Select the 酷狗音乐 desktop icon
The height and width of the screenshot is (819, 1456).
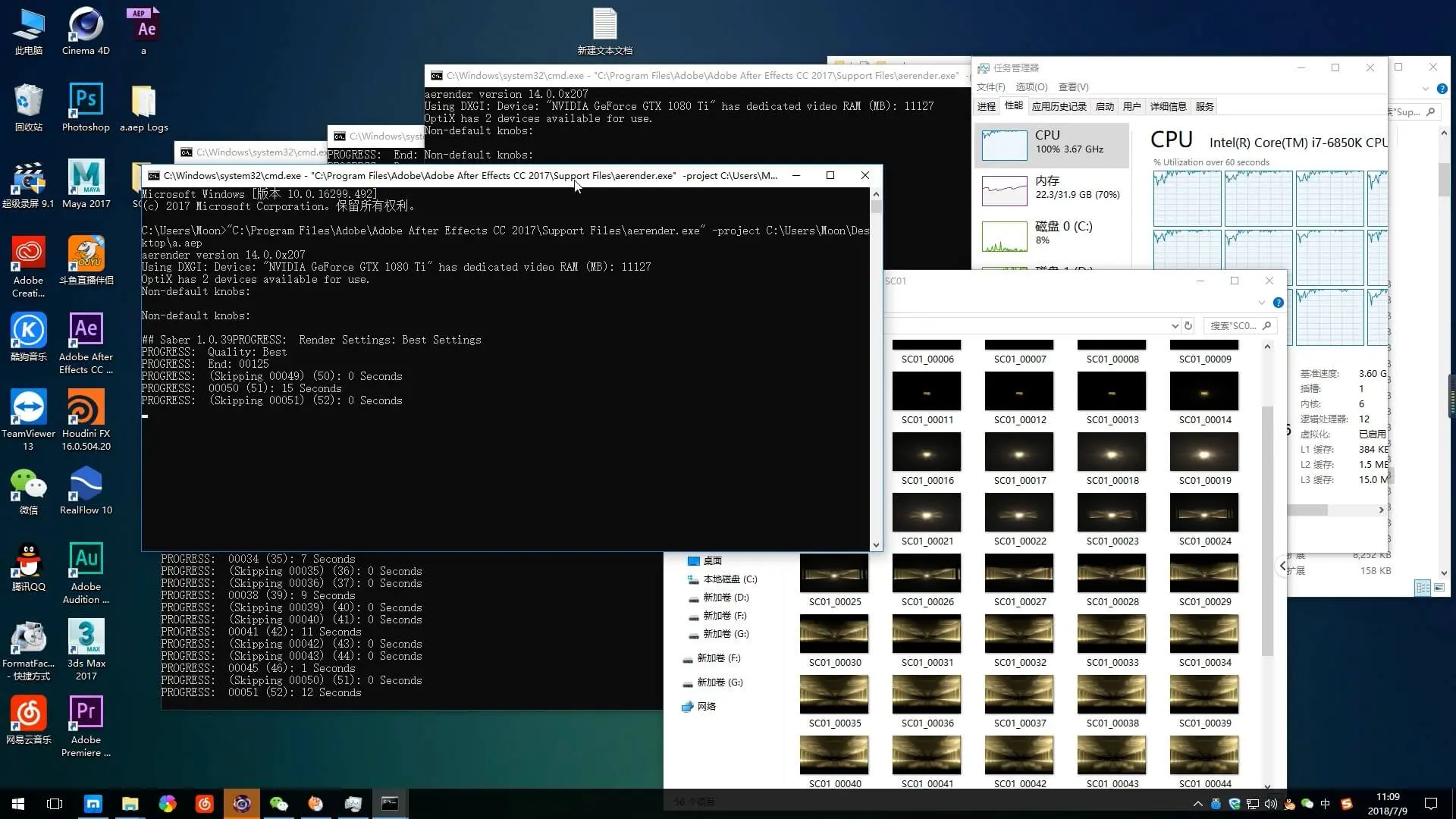28,337
